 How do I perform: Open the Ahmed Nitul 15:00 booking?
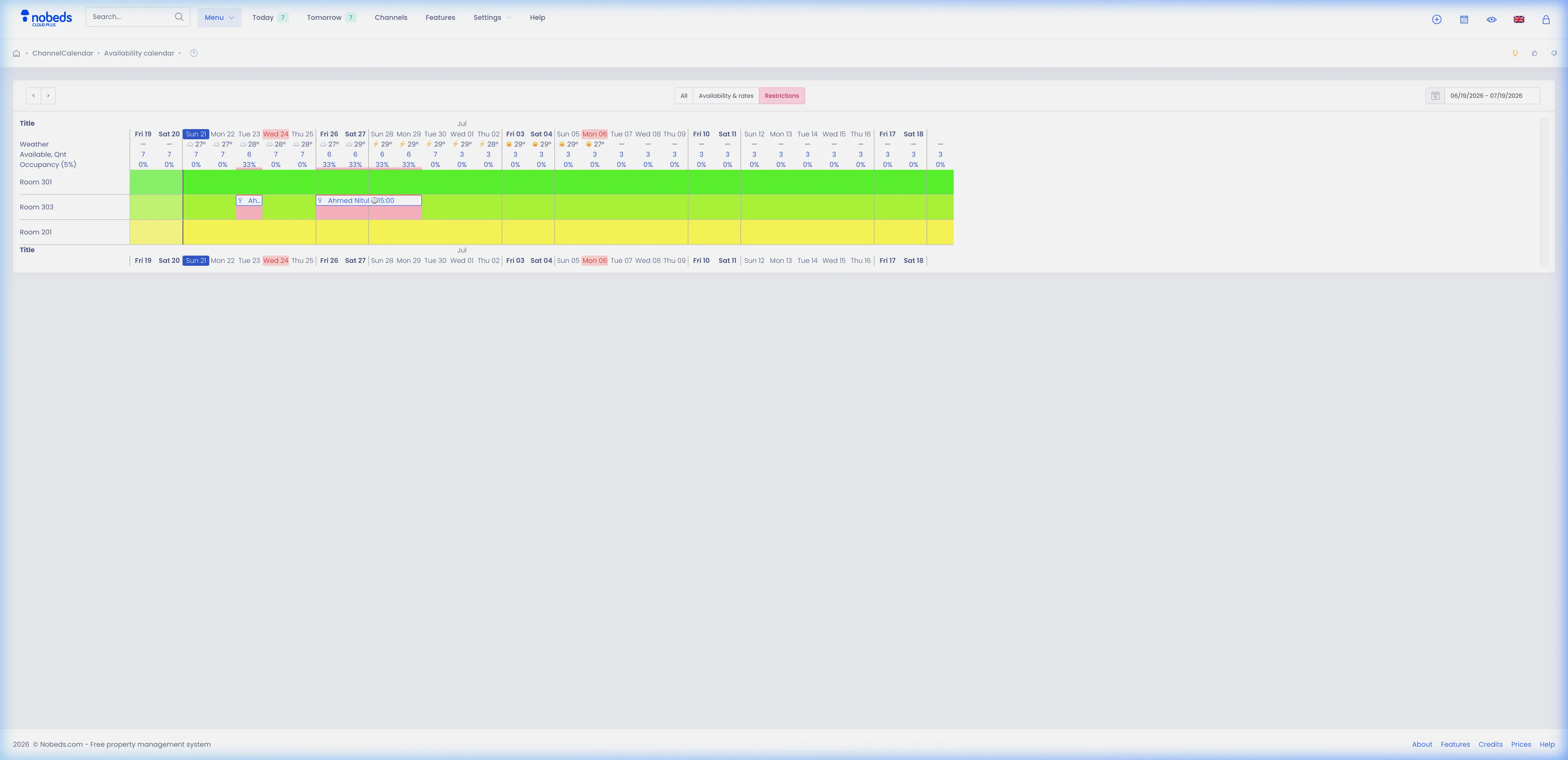click(368, 200)
